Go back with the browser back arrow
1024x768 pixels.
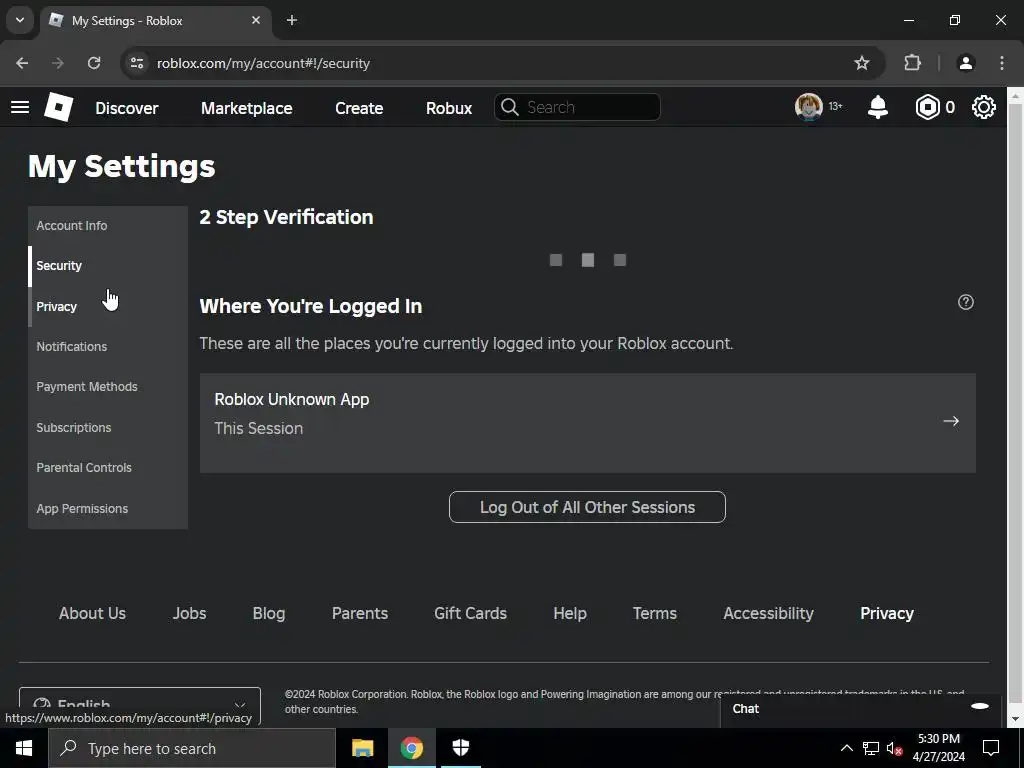click(22, 63)
